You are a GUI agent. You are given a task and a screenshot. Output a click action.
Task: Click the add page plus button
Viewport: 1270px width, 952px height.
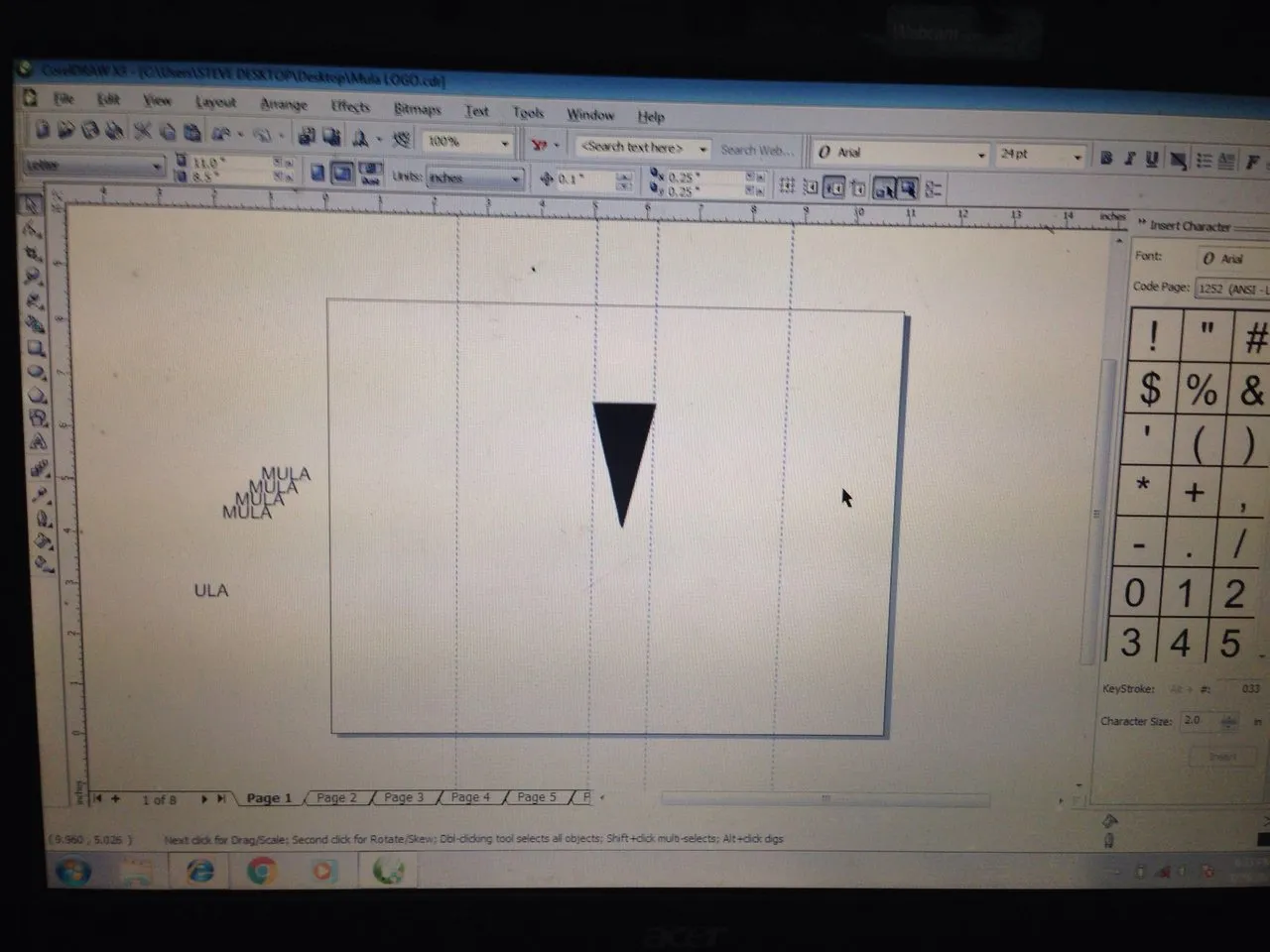point(115,798)
